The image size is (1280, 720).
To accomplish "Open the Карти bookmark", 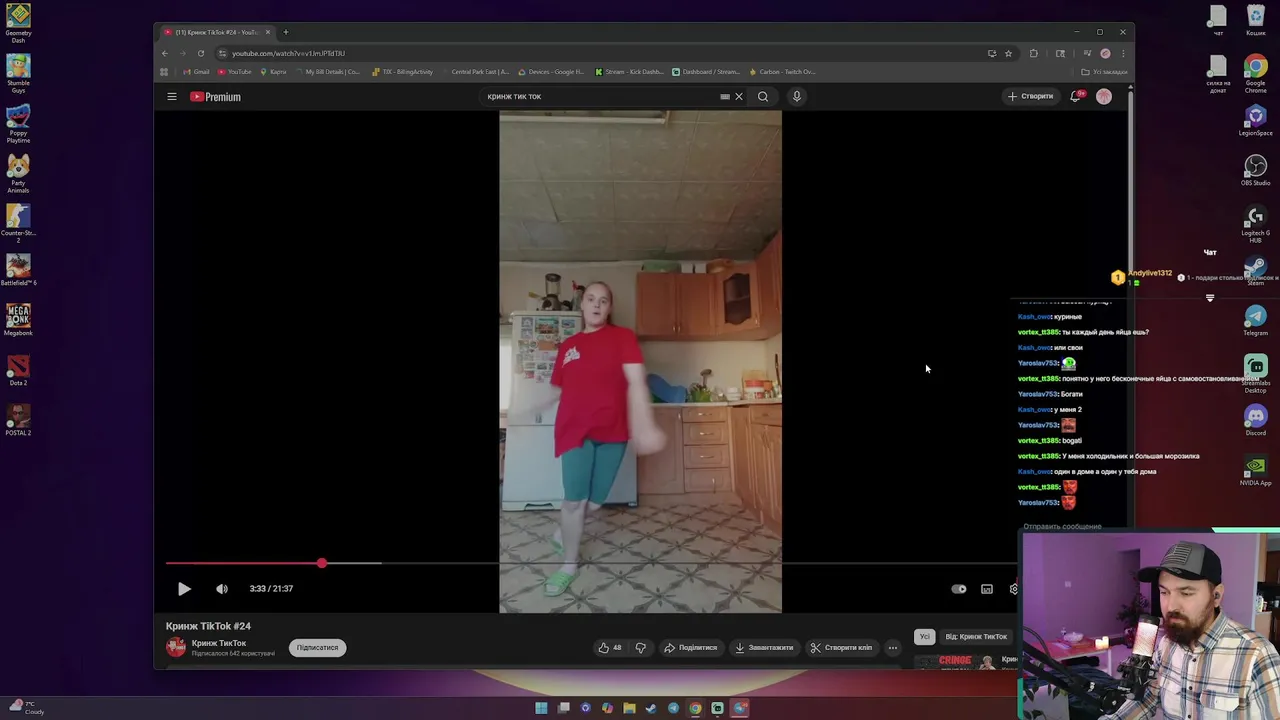I will click(x=274, y=72).
